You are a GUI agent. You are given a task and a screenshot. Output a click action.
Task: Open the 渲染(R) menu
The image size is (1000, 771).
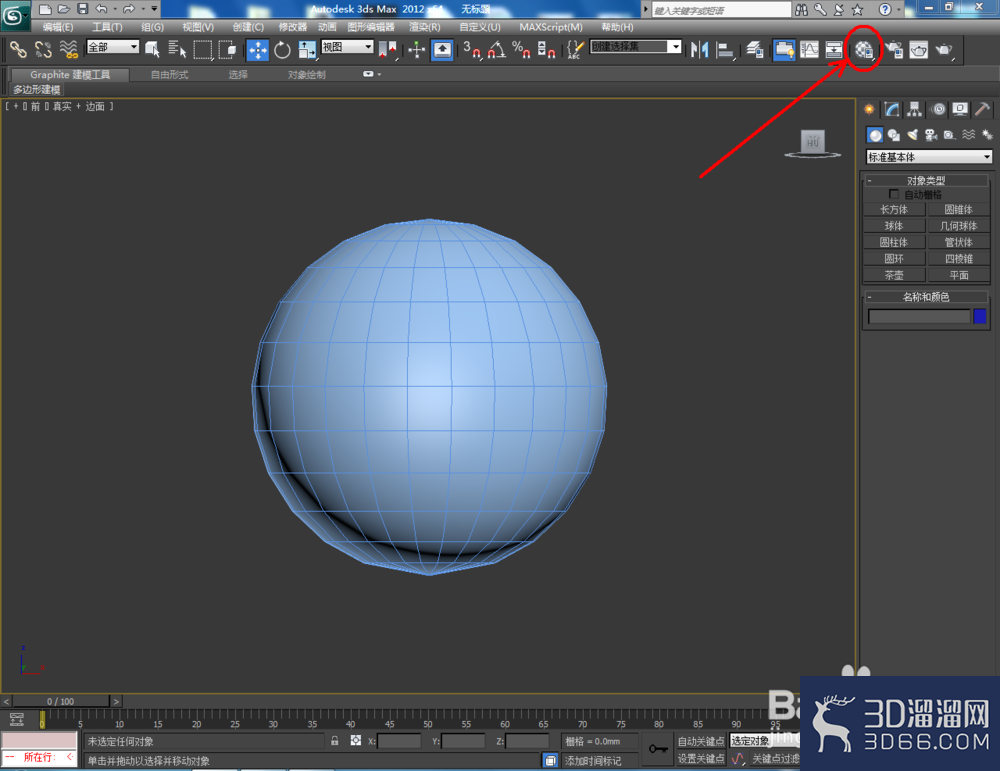tap(425, 27)
